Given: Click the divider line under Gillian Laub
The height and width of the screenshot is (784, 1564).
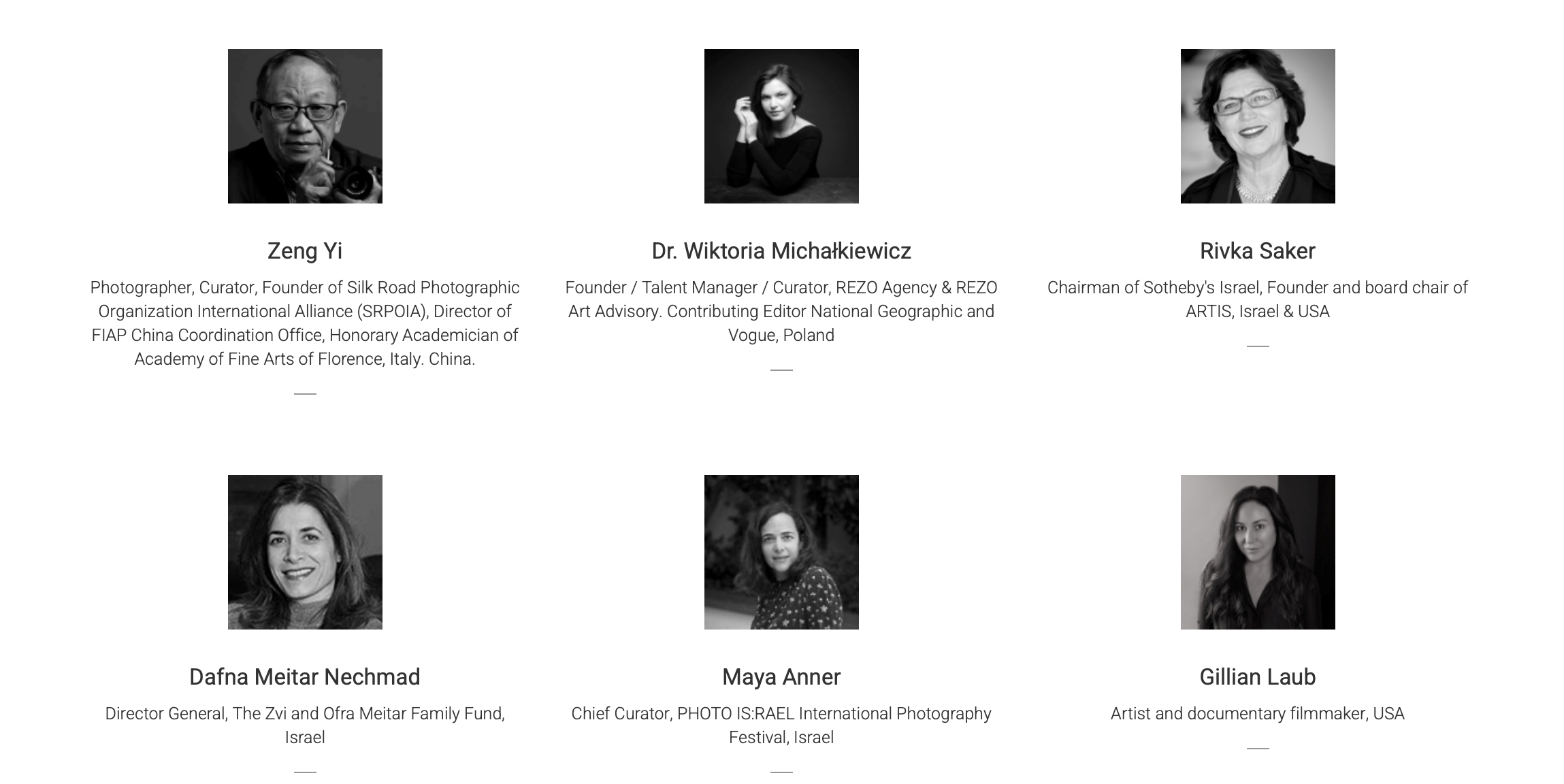Looking at the screenshot, I should pos(1258,749).
